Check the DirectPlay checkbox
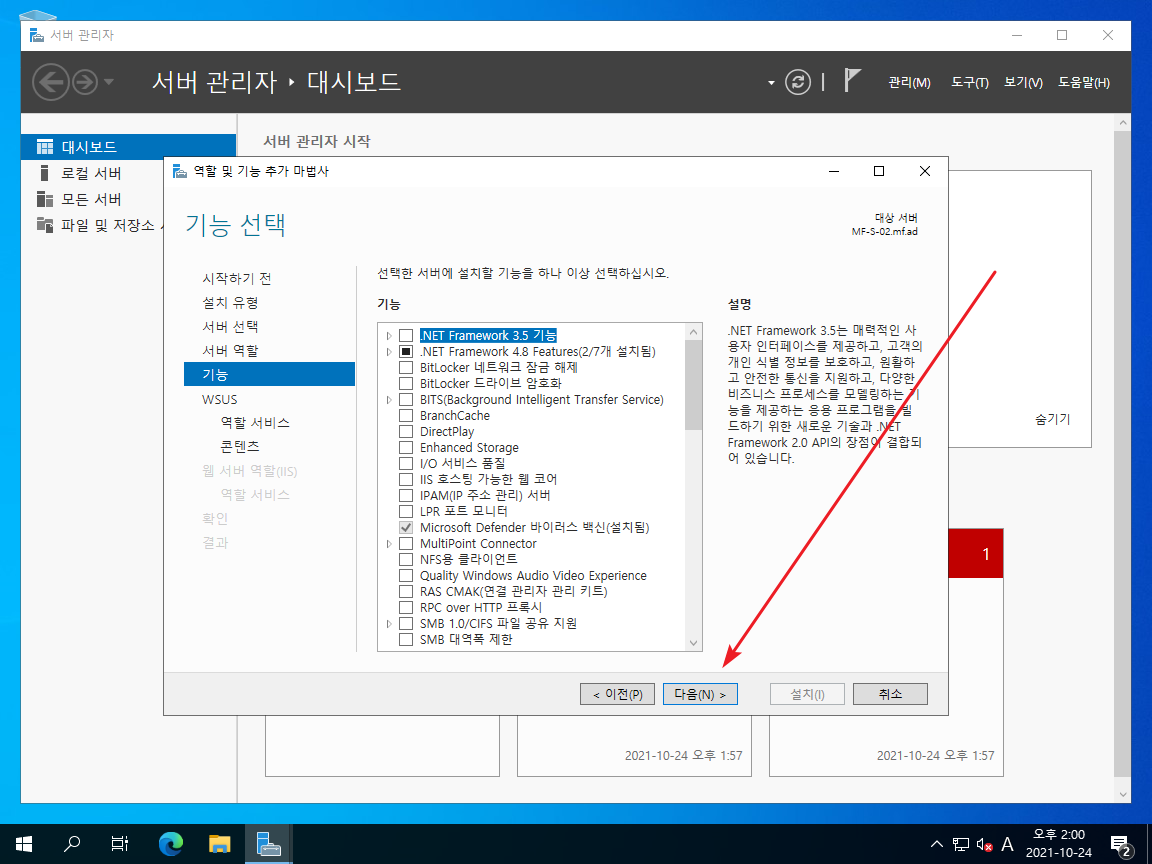Screen dimensions: 1152x864 pyautogui.click(x=406, y=432)
